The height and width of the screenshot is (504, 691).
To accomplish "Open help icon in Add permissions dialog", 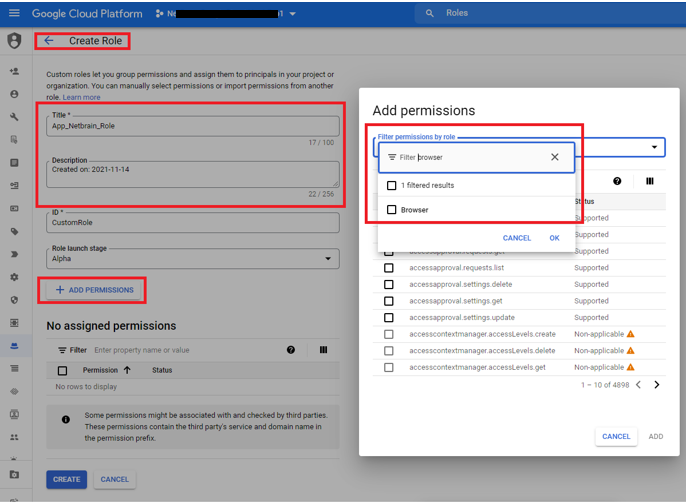I will [x=617, y=181].
